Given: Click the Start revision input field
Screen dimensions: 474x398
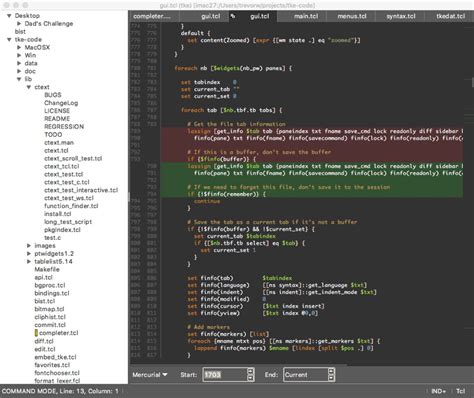Looking at the screenshot, I should tap(225, 375).
